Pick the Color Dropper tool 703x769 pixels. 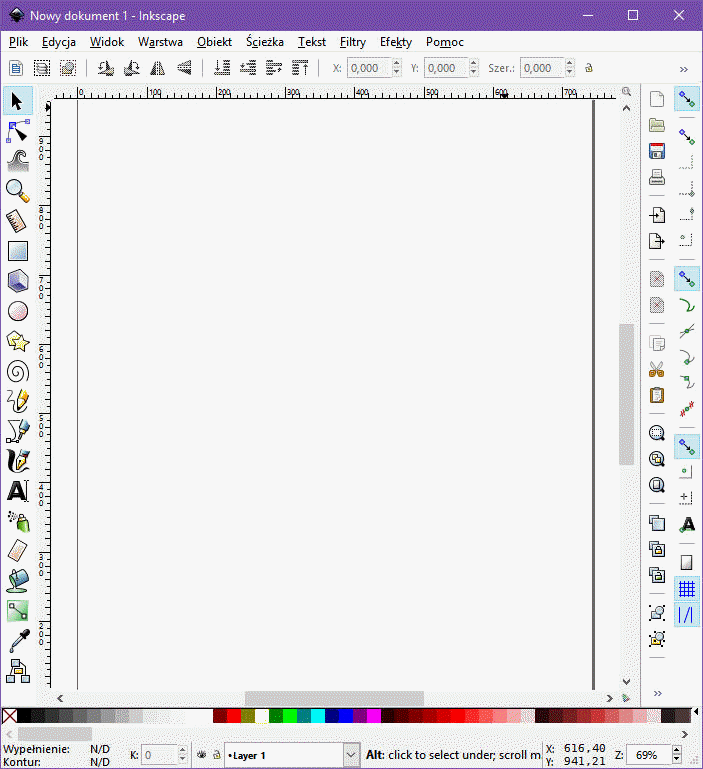[18, 640]
